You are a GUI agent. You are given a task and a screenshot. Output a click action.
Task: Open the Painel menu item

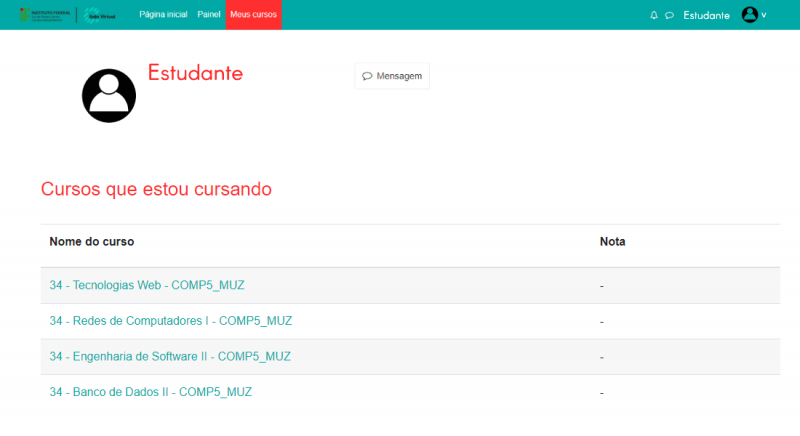[209, 14]
